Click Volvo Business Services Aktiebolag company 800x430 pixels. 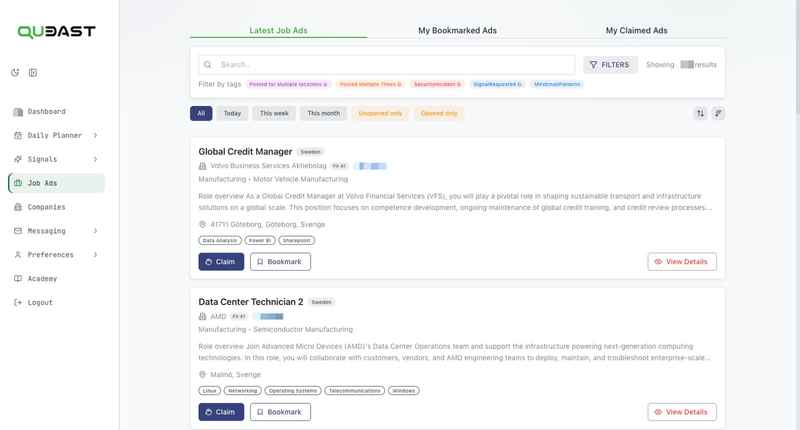[x=268, y=166]
